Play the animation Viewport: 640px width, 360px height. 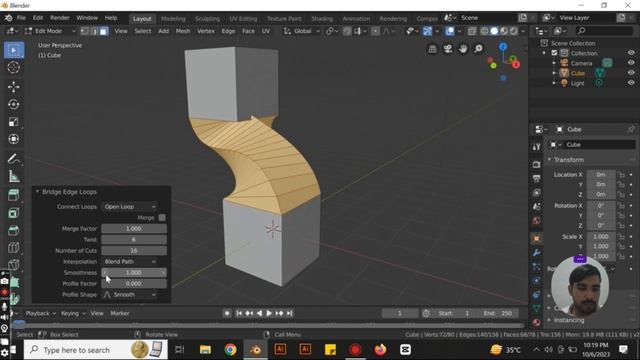(269, 313)
